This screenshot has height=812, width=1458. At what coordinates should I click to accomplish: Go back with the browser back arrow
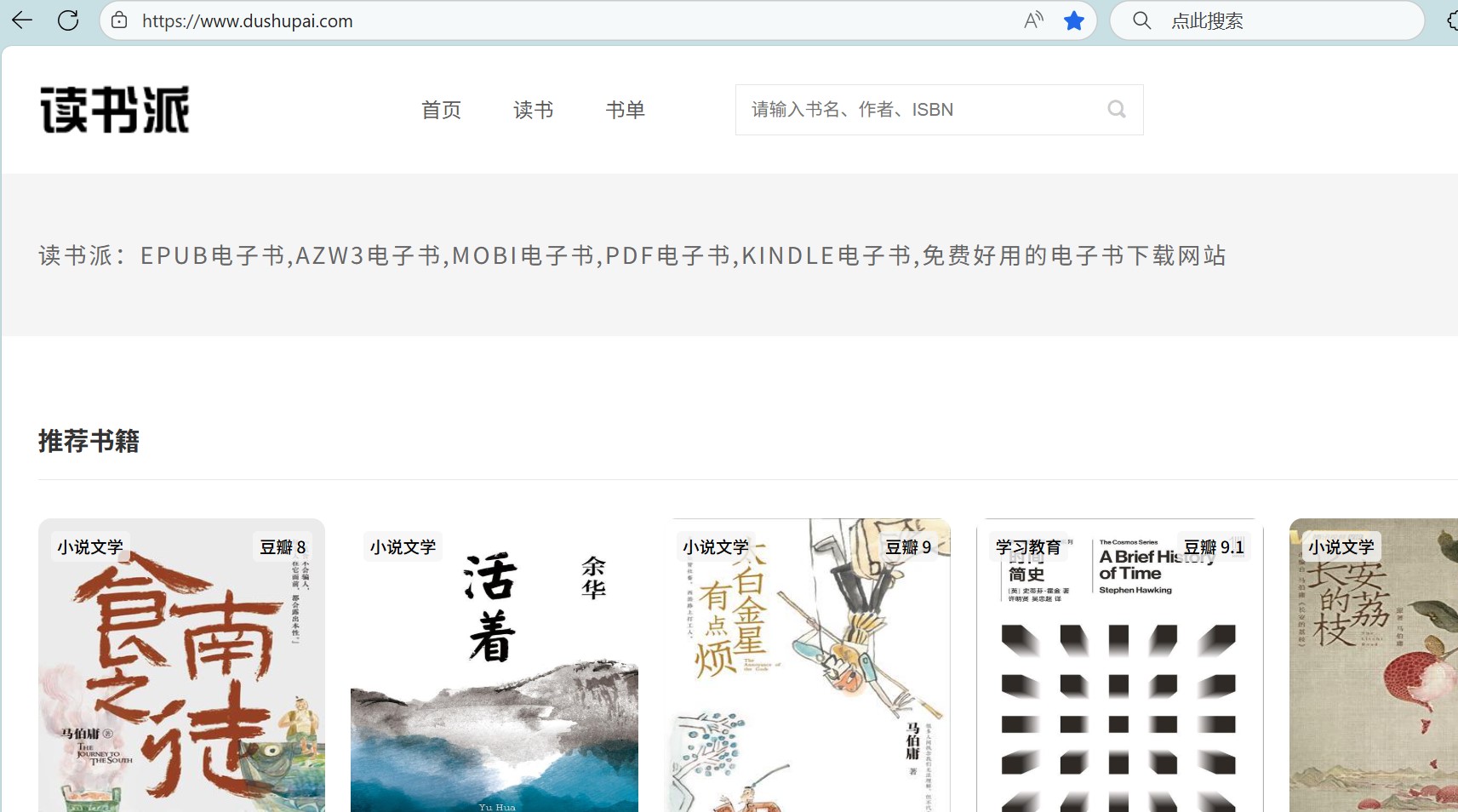click(22, 20)
